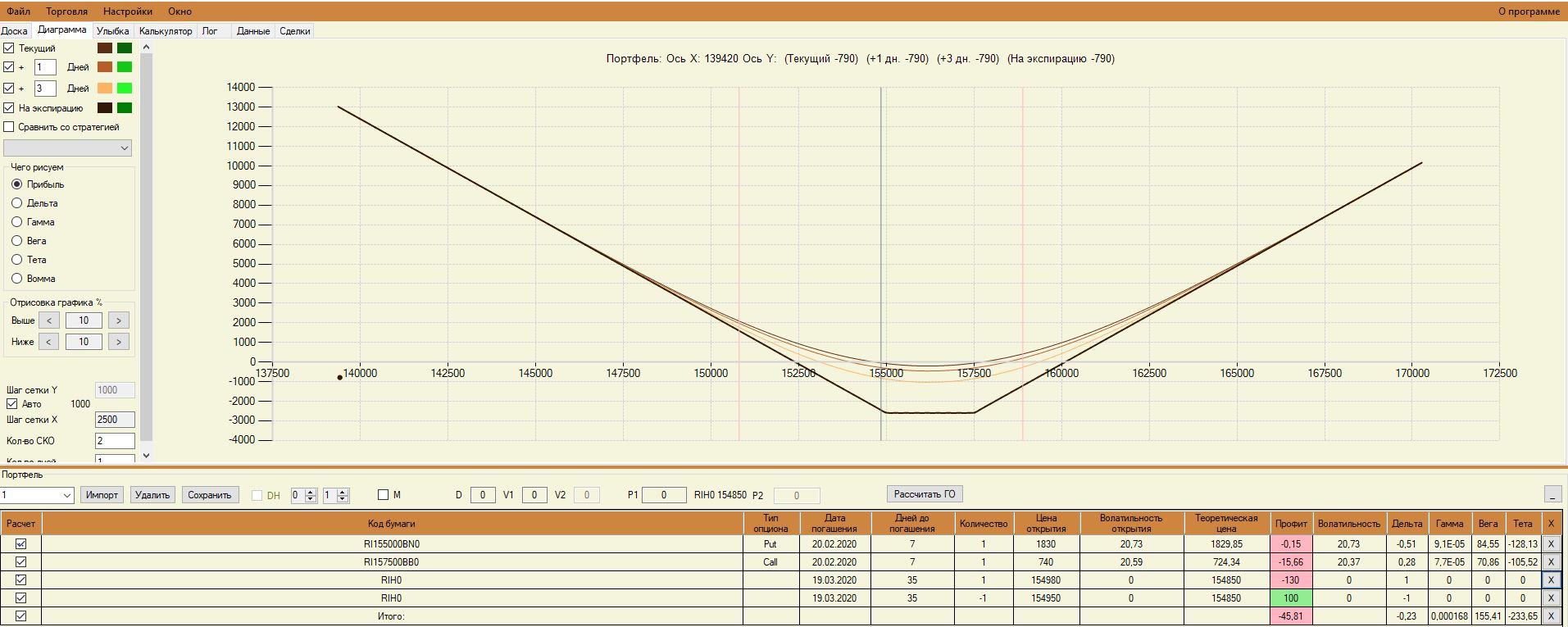1568x627 pixels.
Task: Toggle the Текущий curve checkbox
Action: pyautogui.click(x=9, y=48)
